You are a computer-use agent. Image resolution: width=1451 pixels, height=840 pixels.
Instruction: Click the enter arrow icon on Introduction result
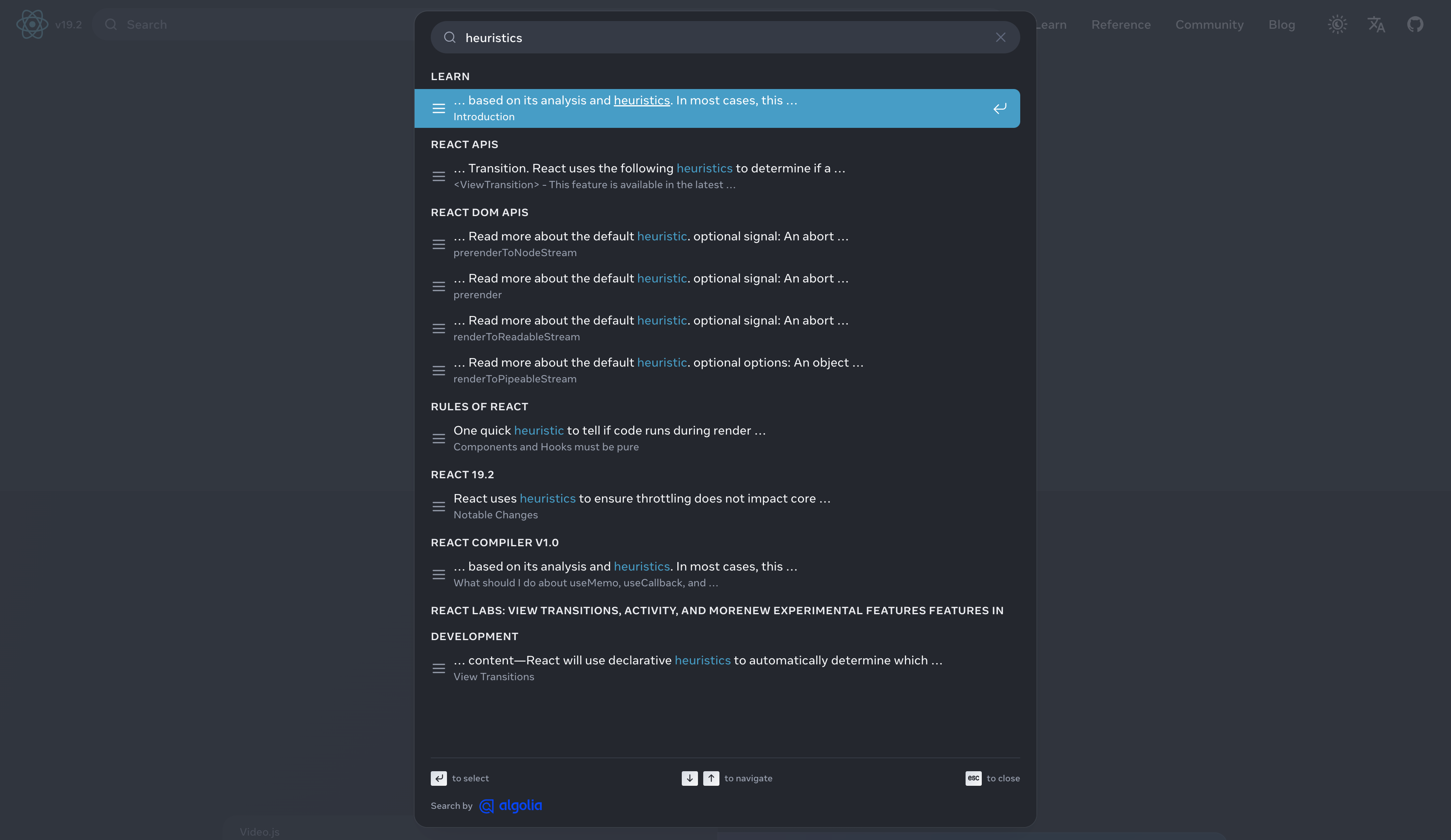[1000, 108]
